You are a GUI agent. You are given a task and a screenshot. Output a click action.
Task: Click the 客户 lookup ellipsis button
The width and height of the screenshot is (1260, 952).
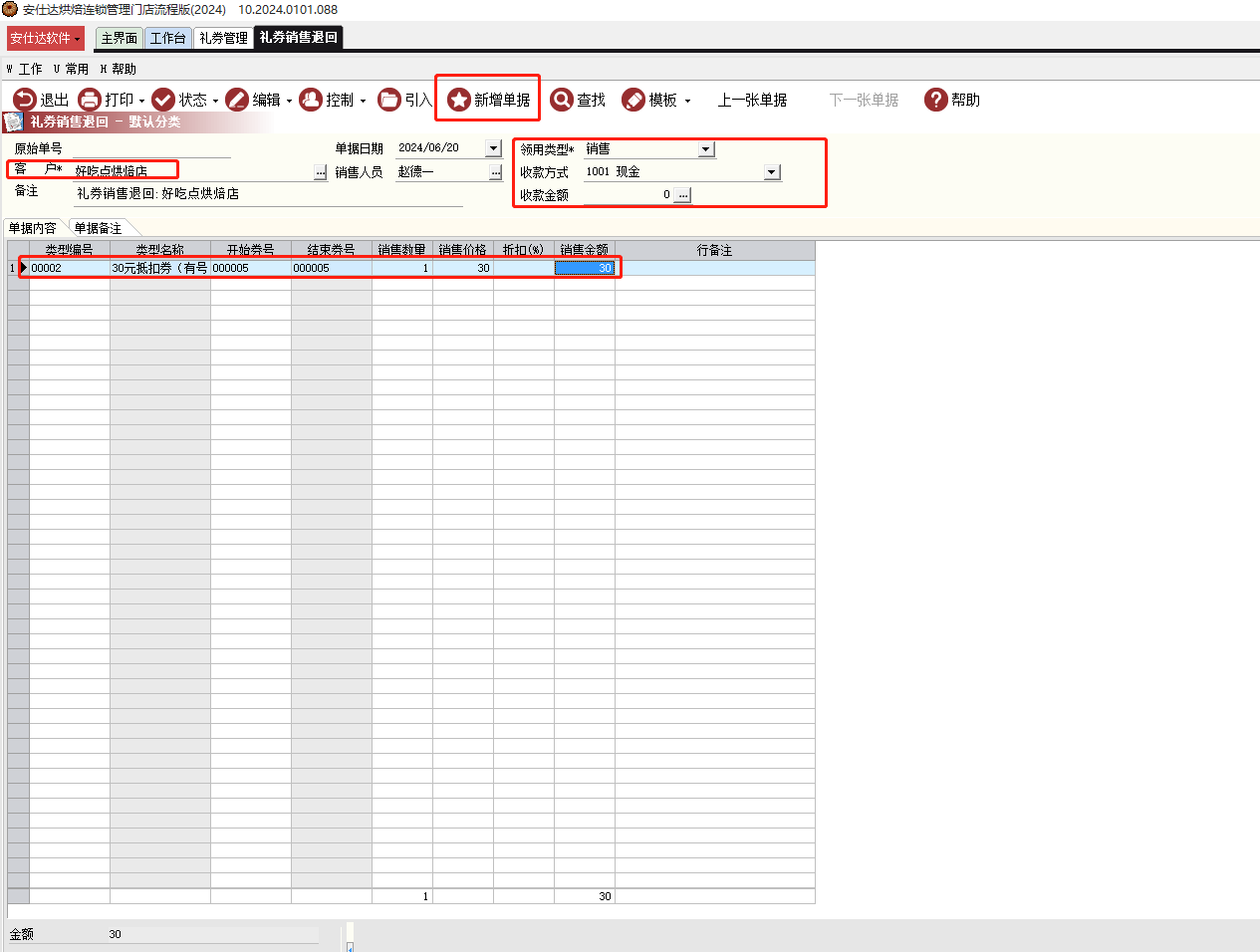pyautogui.click(x=320, y=172)
